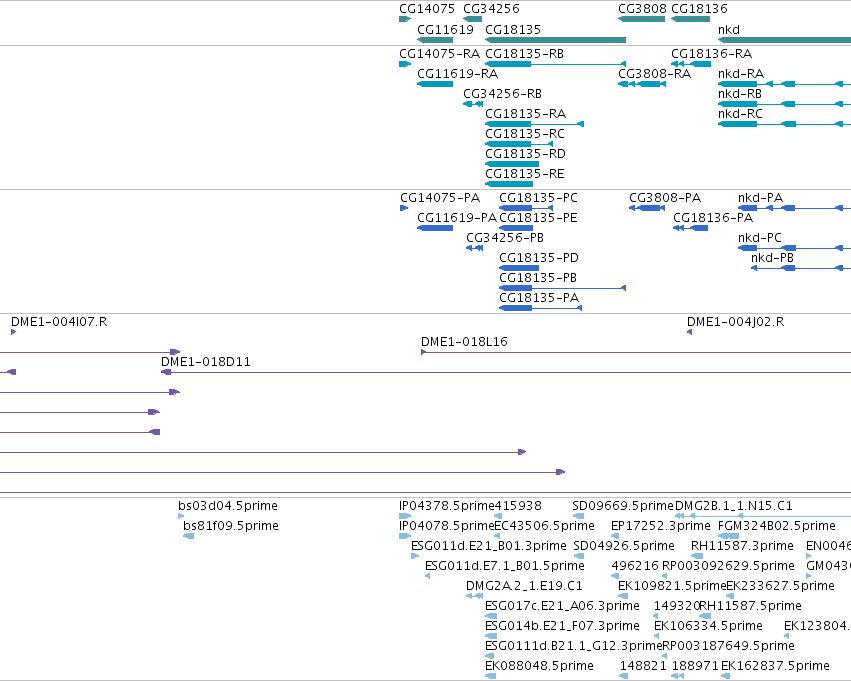Open the CG3808 gene label

642,9
